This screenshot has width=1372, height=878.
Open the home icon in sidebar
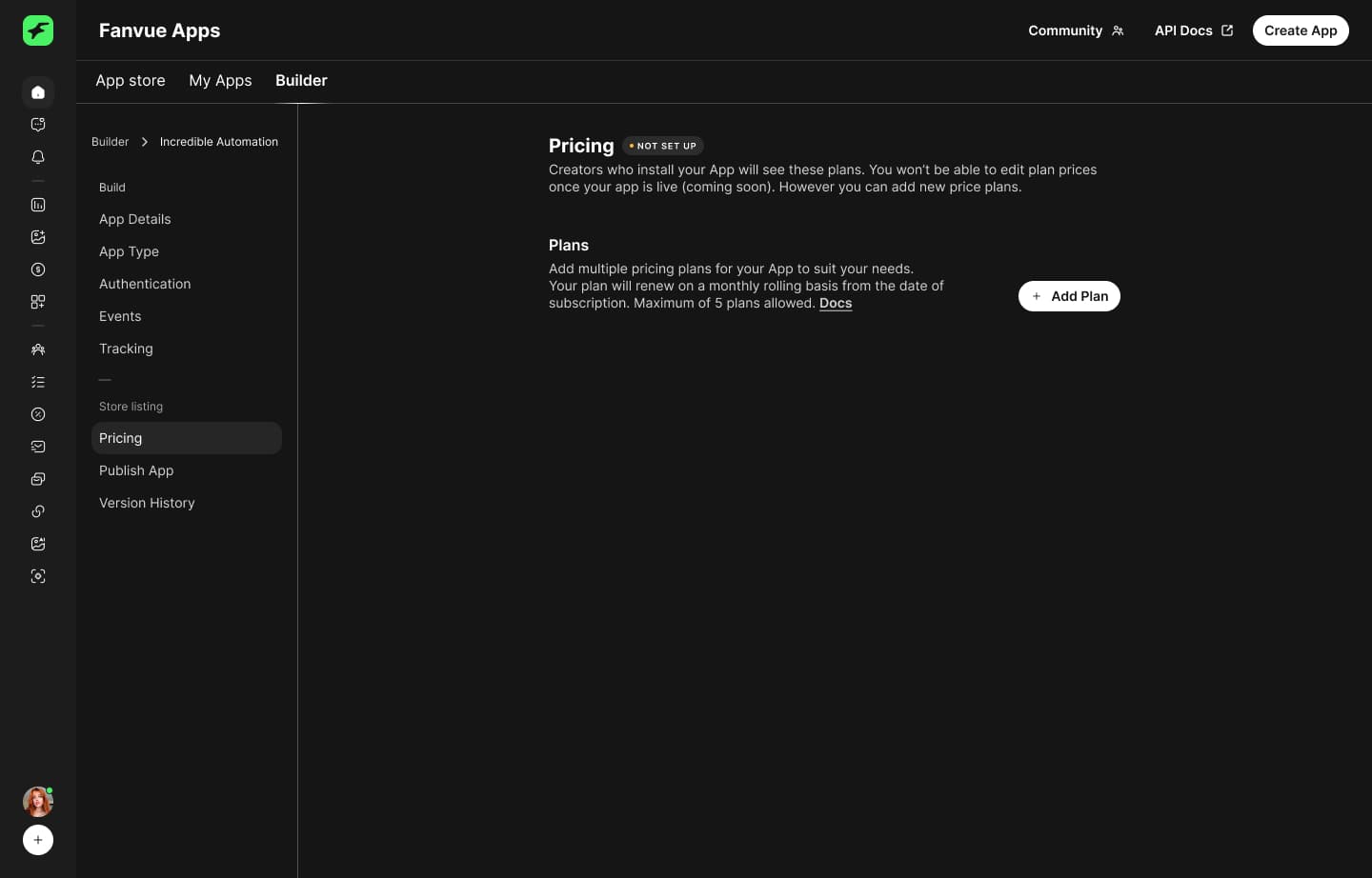click(38, 92)
